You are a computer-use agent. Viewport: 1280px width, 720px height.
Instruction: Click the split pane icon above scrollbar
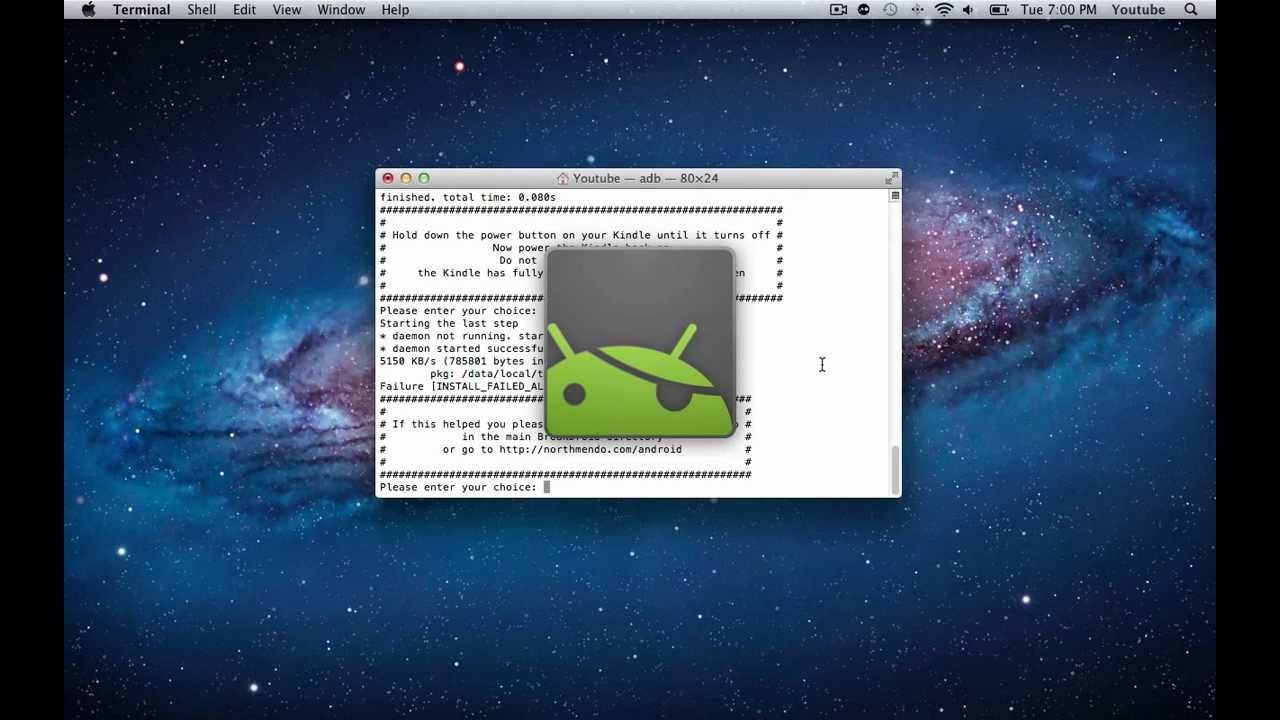pos(895,196)
